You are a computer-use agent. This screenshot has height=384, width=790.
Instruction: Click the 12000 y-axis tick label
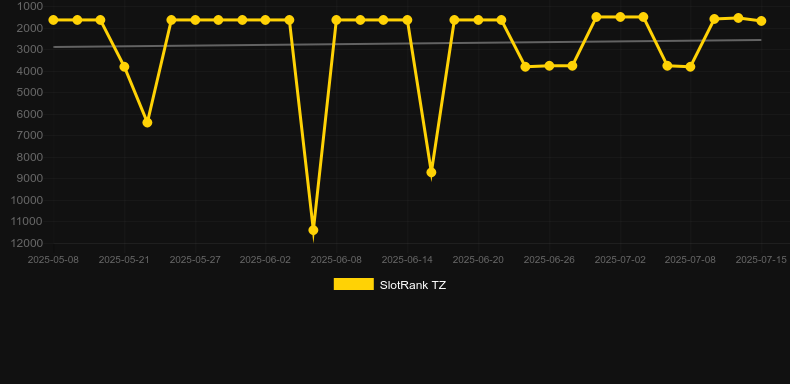26,243
